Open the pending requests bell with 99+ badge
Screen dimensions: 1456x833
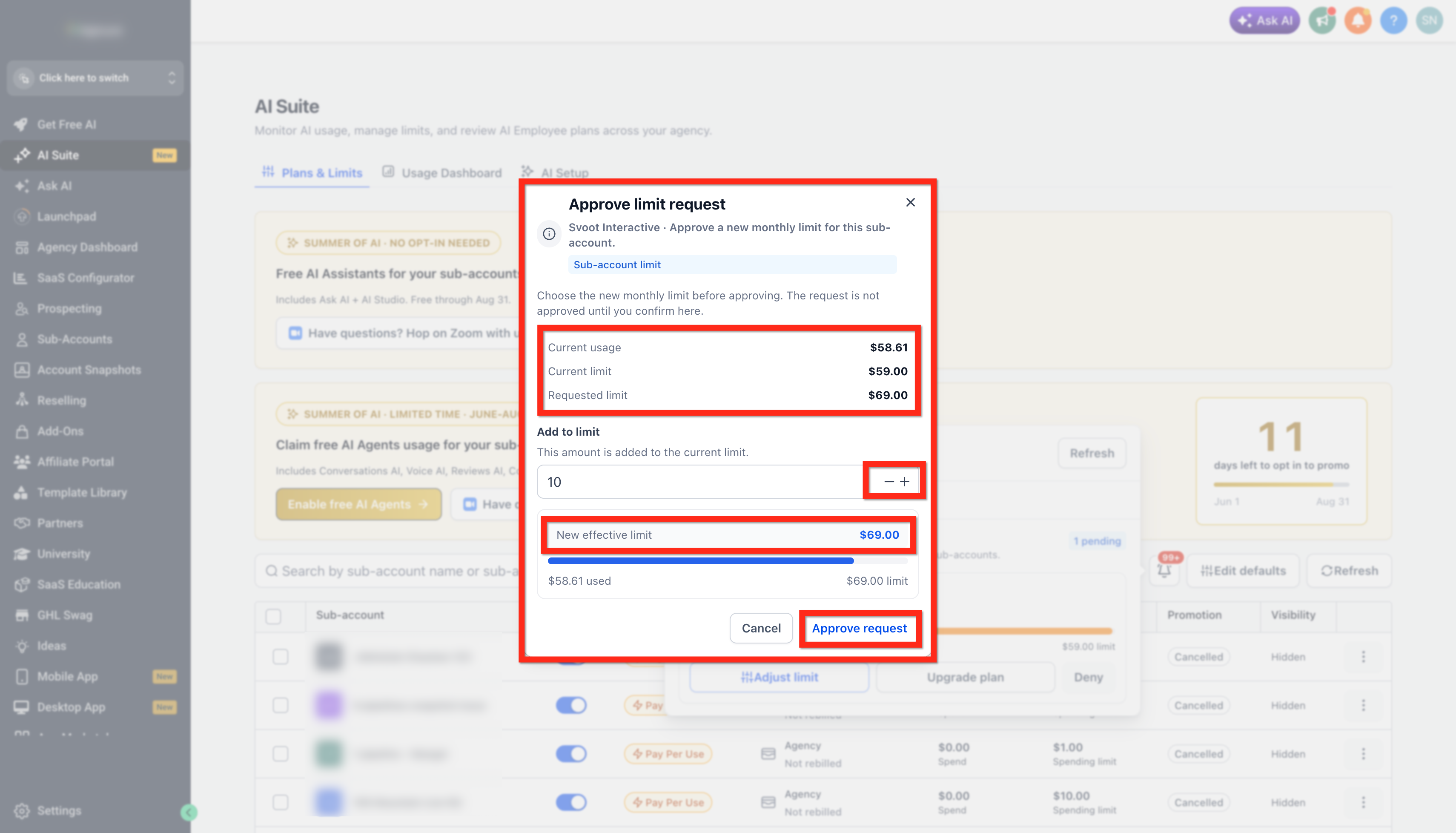click(1164, 570)
